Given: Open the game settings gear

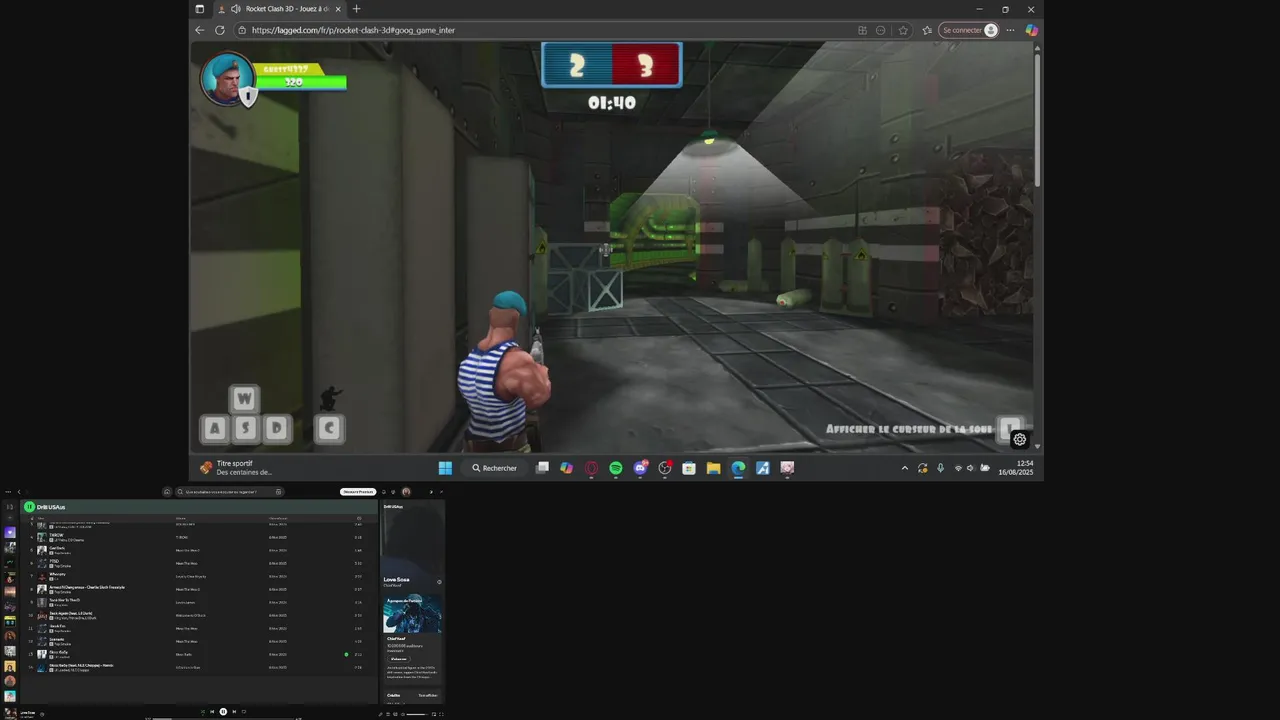Looking at the screenshot, I should tap(1019, 439).
